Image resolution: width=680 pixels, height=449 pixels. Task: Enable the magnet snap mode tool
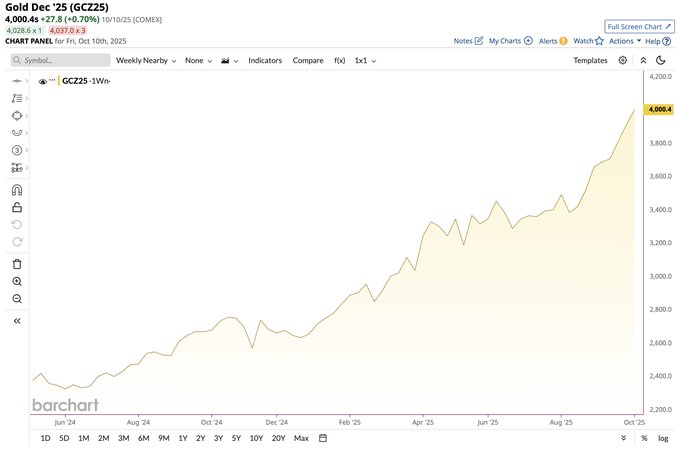[17, 190]
